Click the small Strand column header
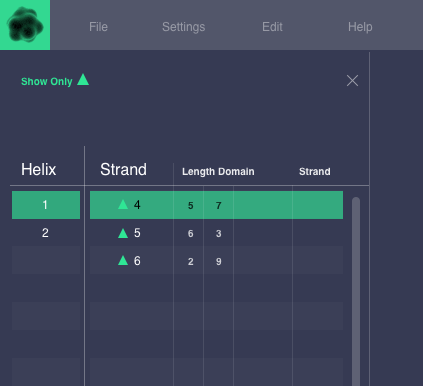 (315, 172)
